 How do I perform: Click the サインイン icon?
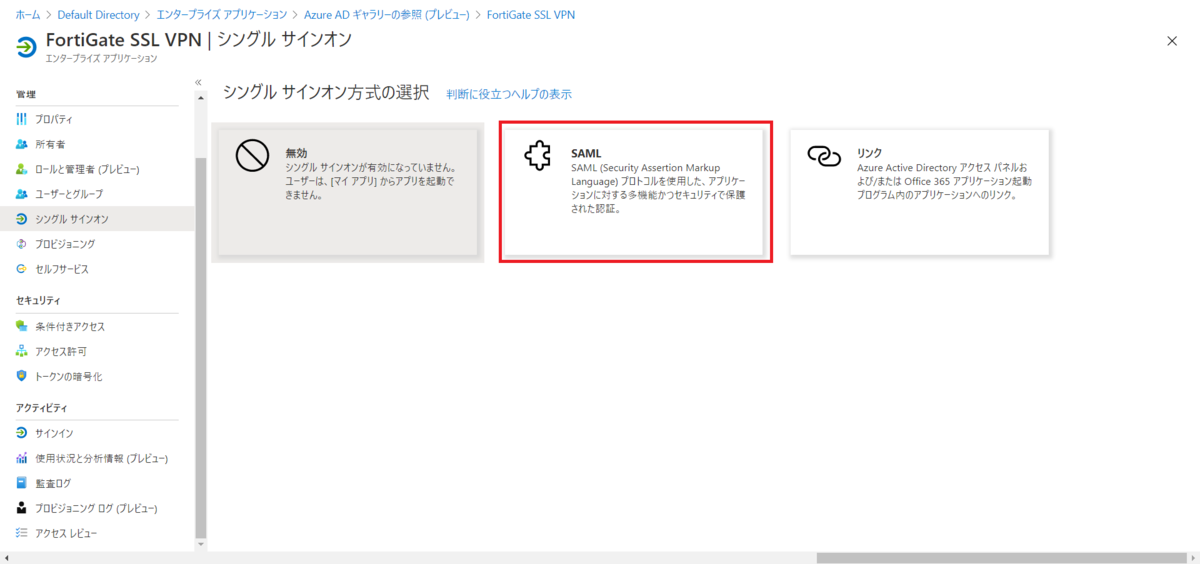tap(22, 433)
